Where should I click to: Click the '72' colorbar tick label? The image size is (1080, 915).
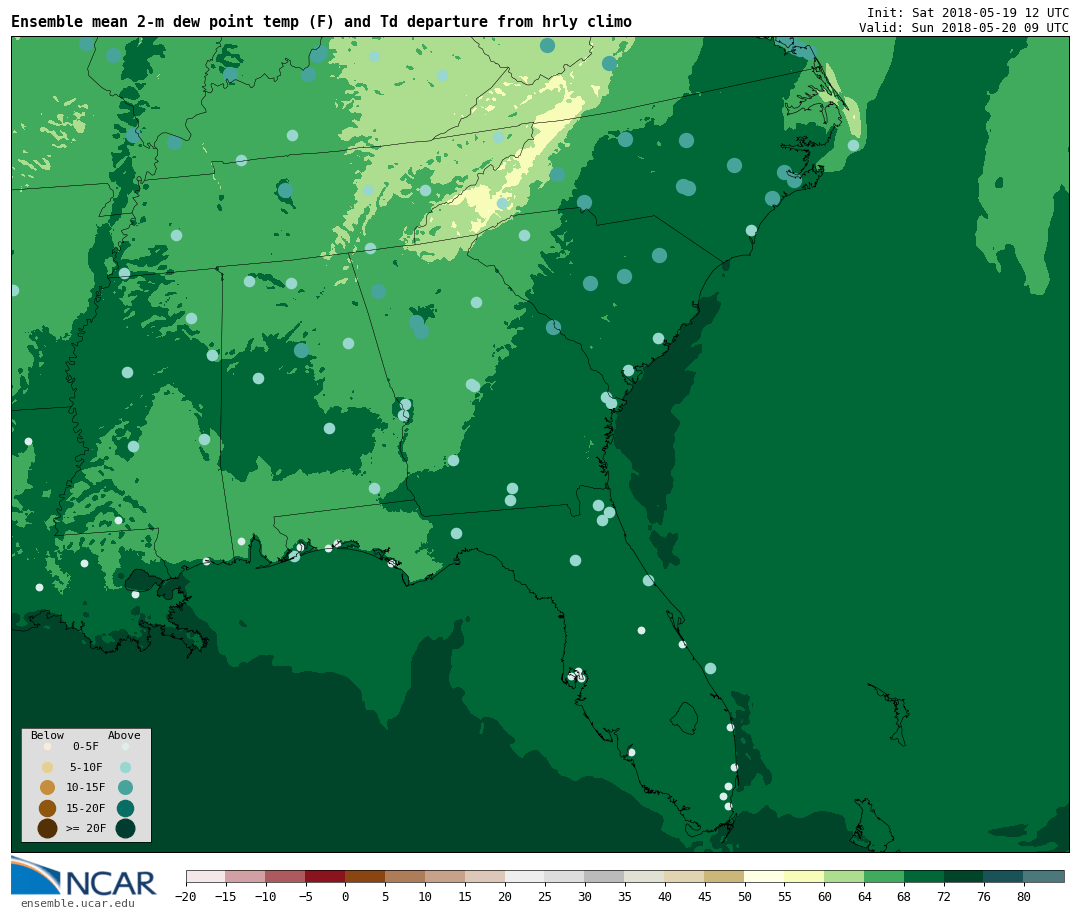click(944, 896)
